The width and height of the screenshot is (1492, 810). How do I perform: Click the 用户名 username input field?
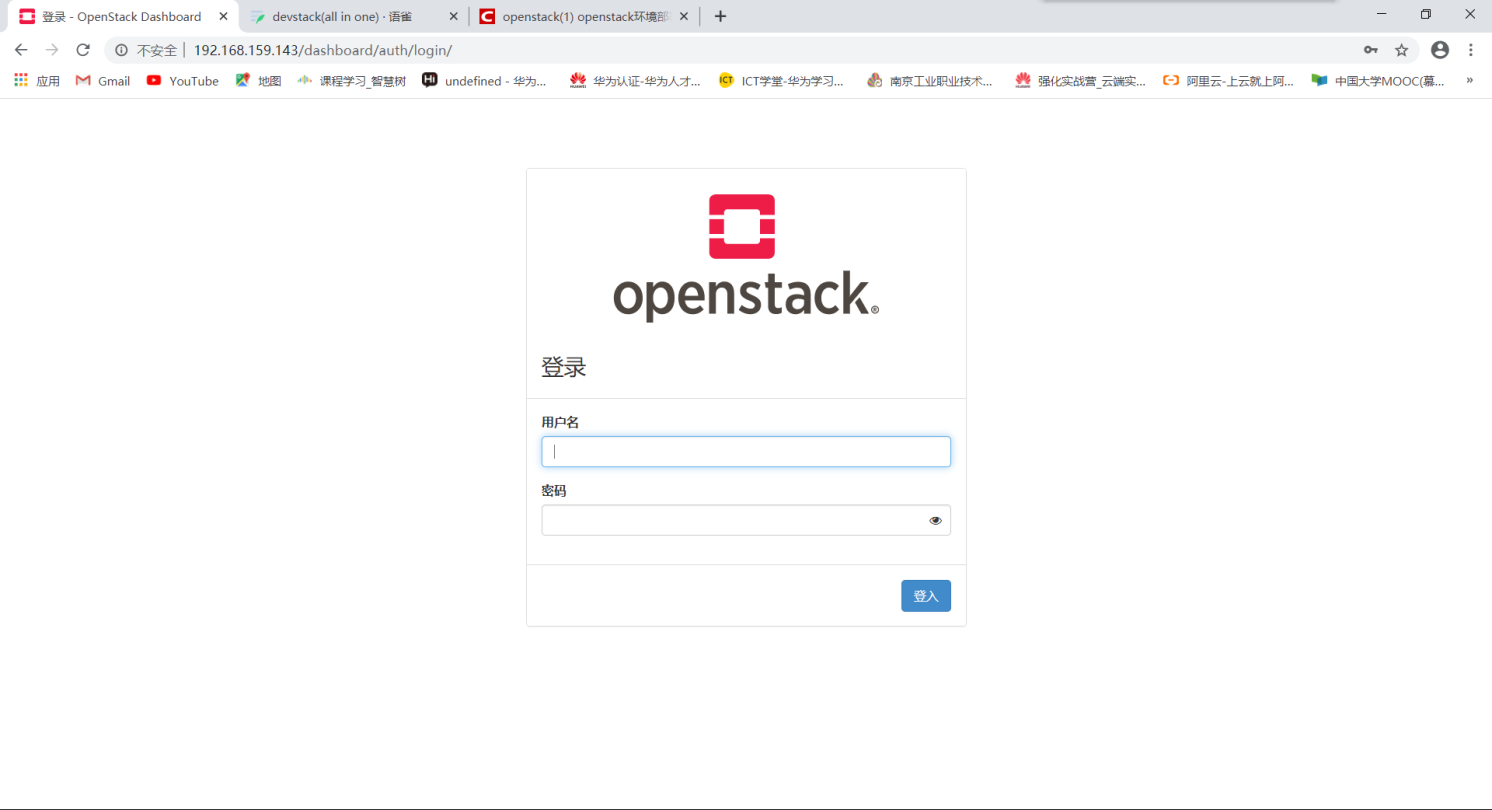coord(746,451)
